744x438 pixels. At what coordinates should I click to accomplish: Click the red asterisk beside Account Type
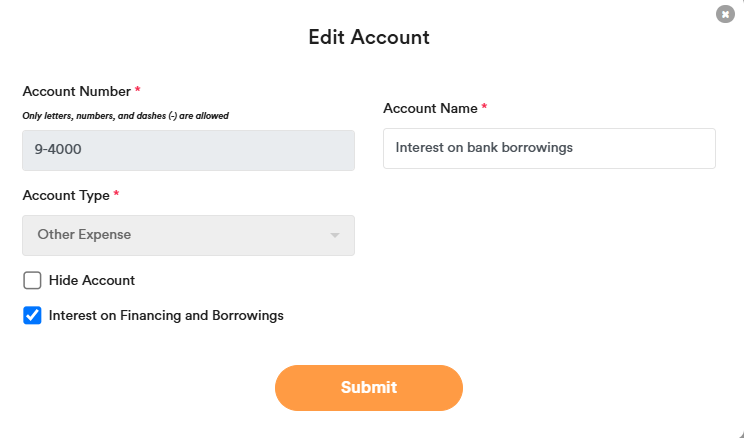[116, 195]
